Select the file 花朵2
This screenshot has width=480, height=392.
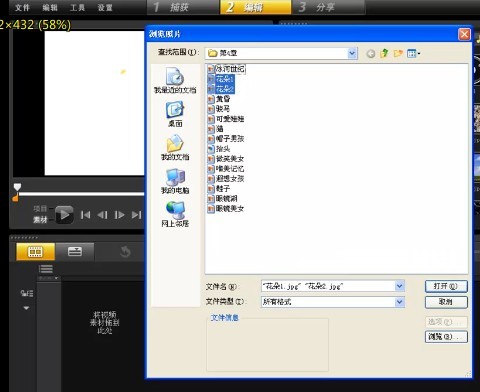pyautogui.click(x=221, y=89)
